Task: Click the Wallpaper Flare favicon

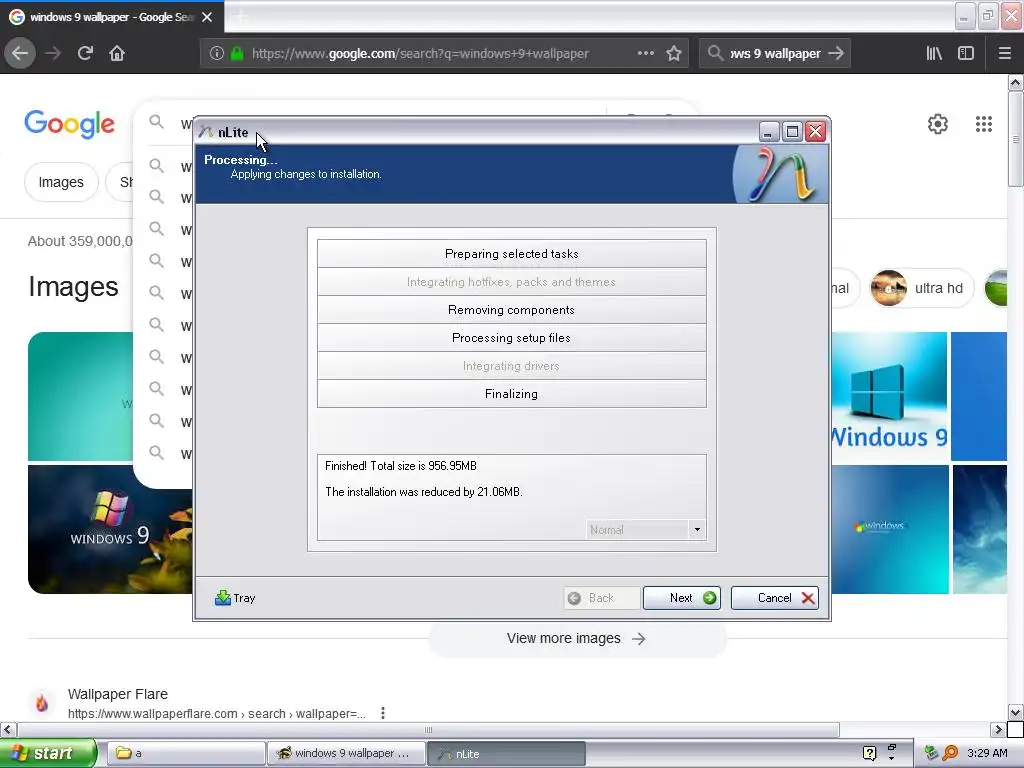Action: tap(42, 703)
